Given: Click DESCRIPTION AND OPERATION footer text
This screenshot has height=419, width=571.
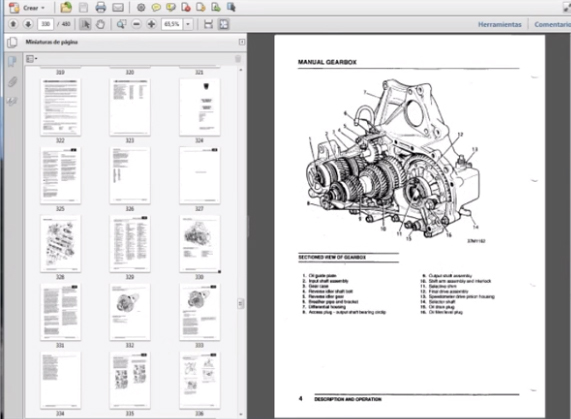Looking at the screenshot, I should [348, 399].
